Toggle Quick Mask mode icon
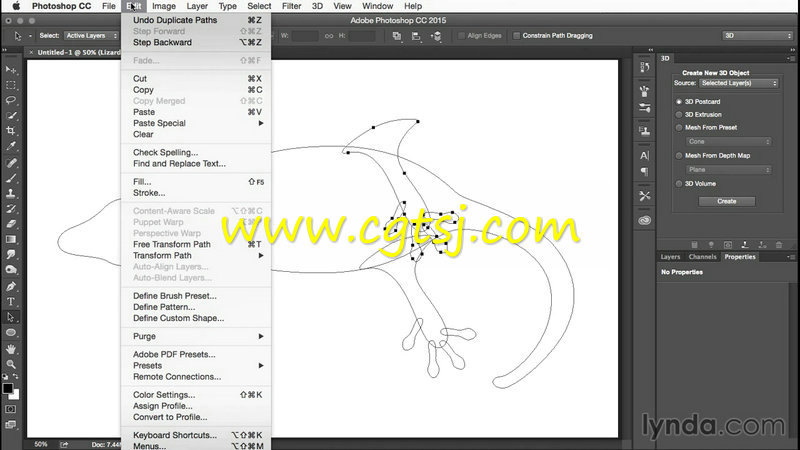 tap(11, 409)
